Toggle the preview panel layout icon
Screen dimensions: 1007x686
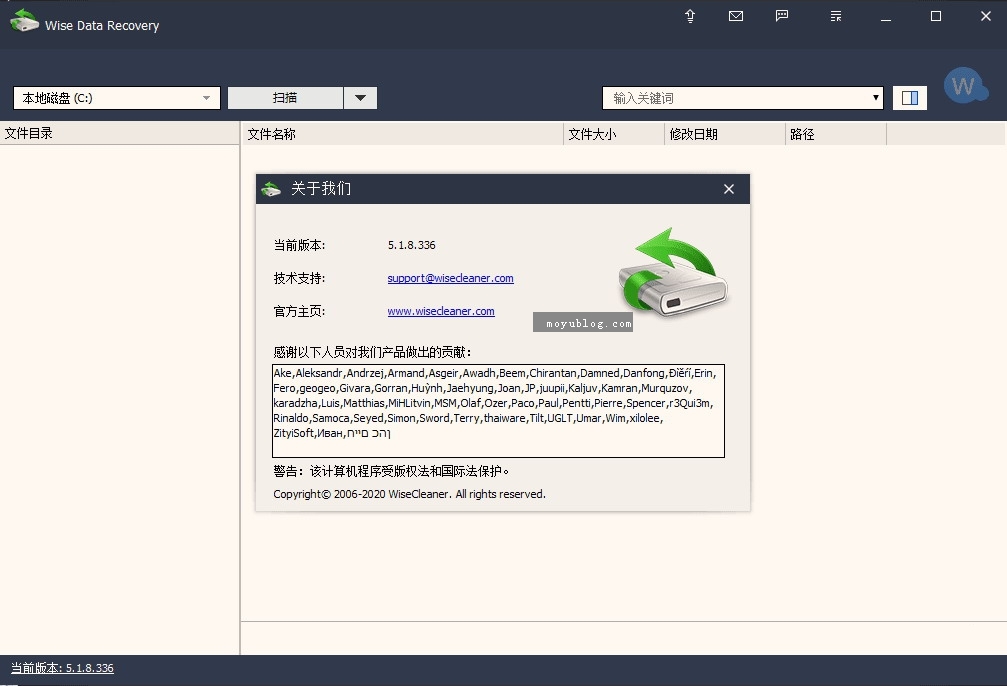tap(910, 98)
